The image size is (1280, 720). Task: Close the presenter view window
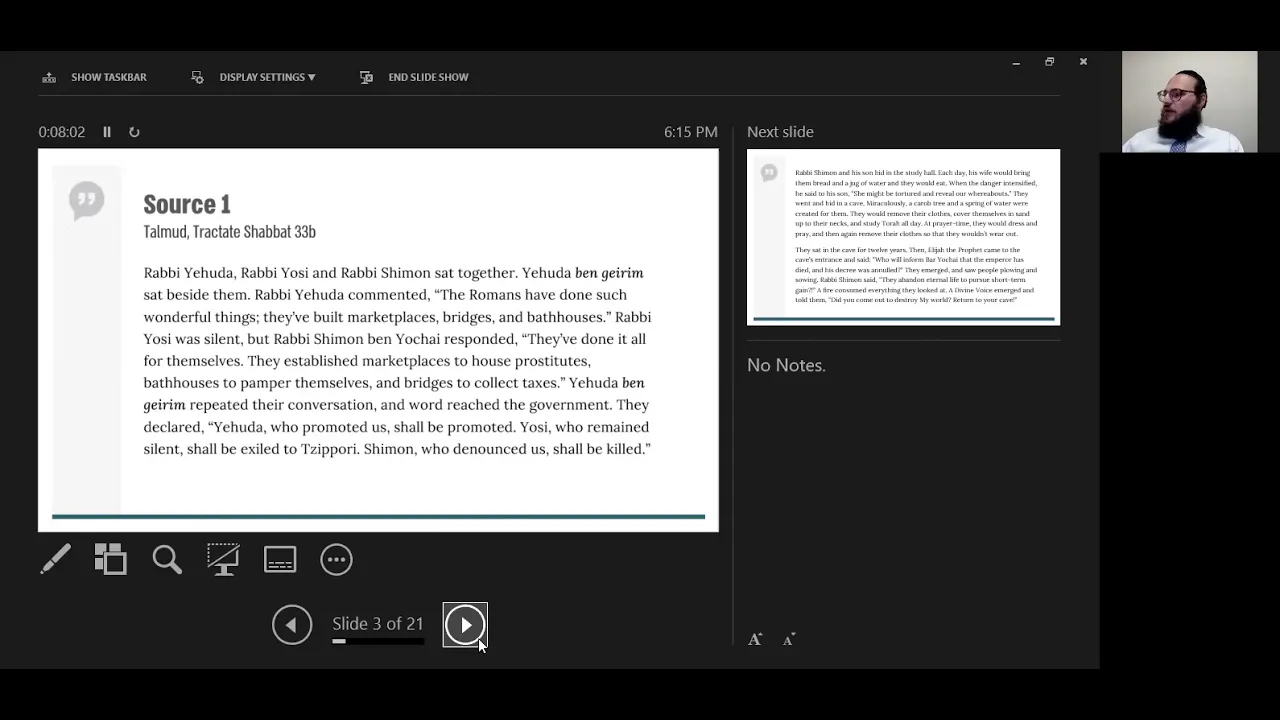pyautogui.click(x=1083, y=62)
